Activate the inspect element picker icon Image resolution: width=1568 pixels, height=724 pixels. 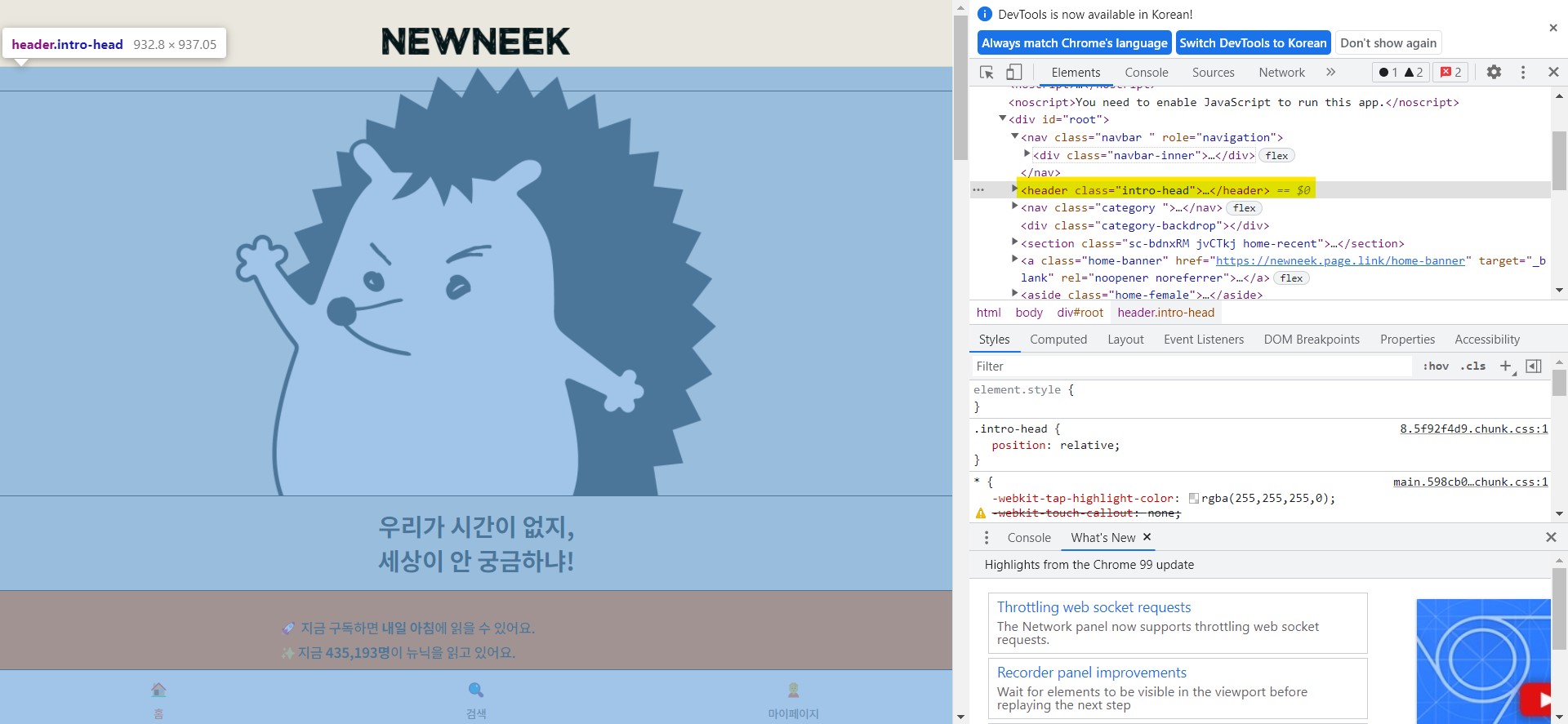coord(987,72)
